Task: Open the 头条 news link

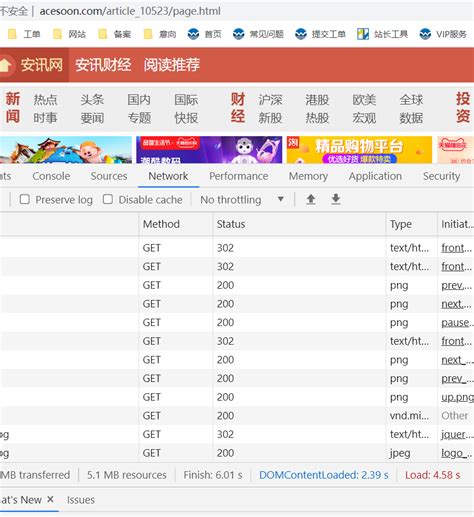Action: click(x=92, y=100)
